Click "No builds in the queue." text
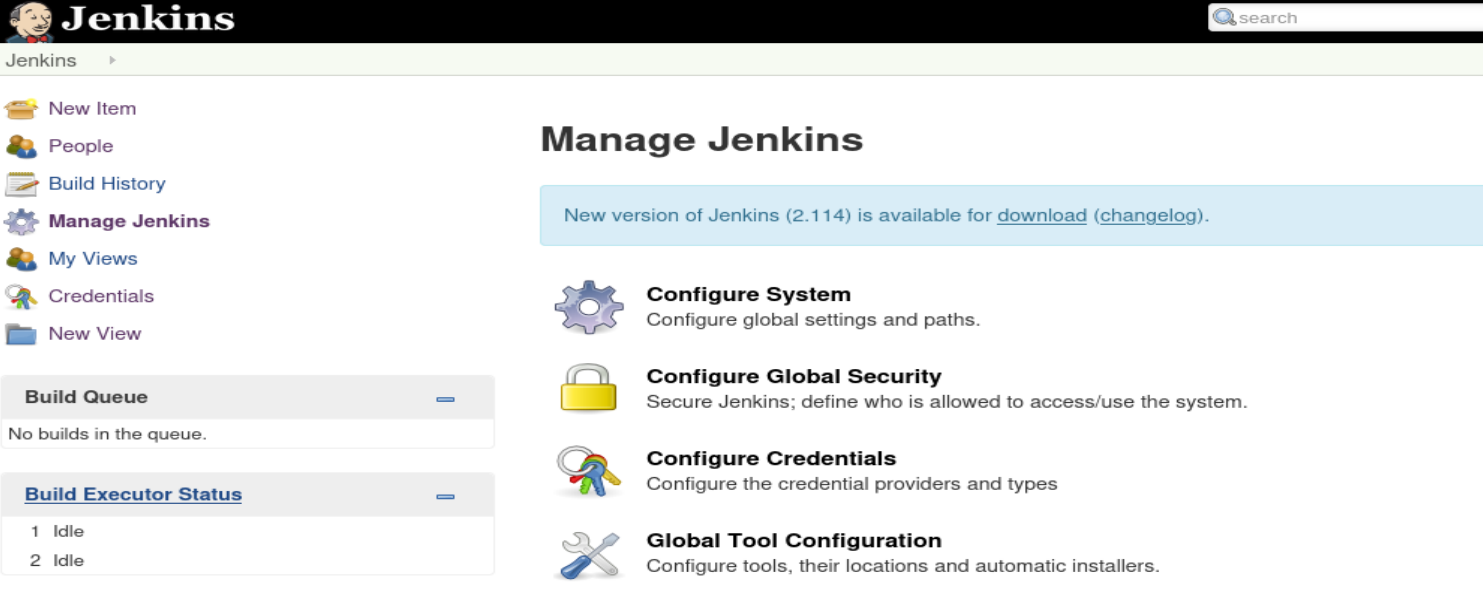Image resolution: width=1483 pixels, height=595 pixels. coord(107,434)
